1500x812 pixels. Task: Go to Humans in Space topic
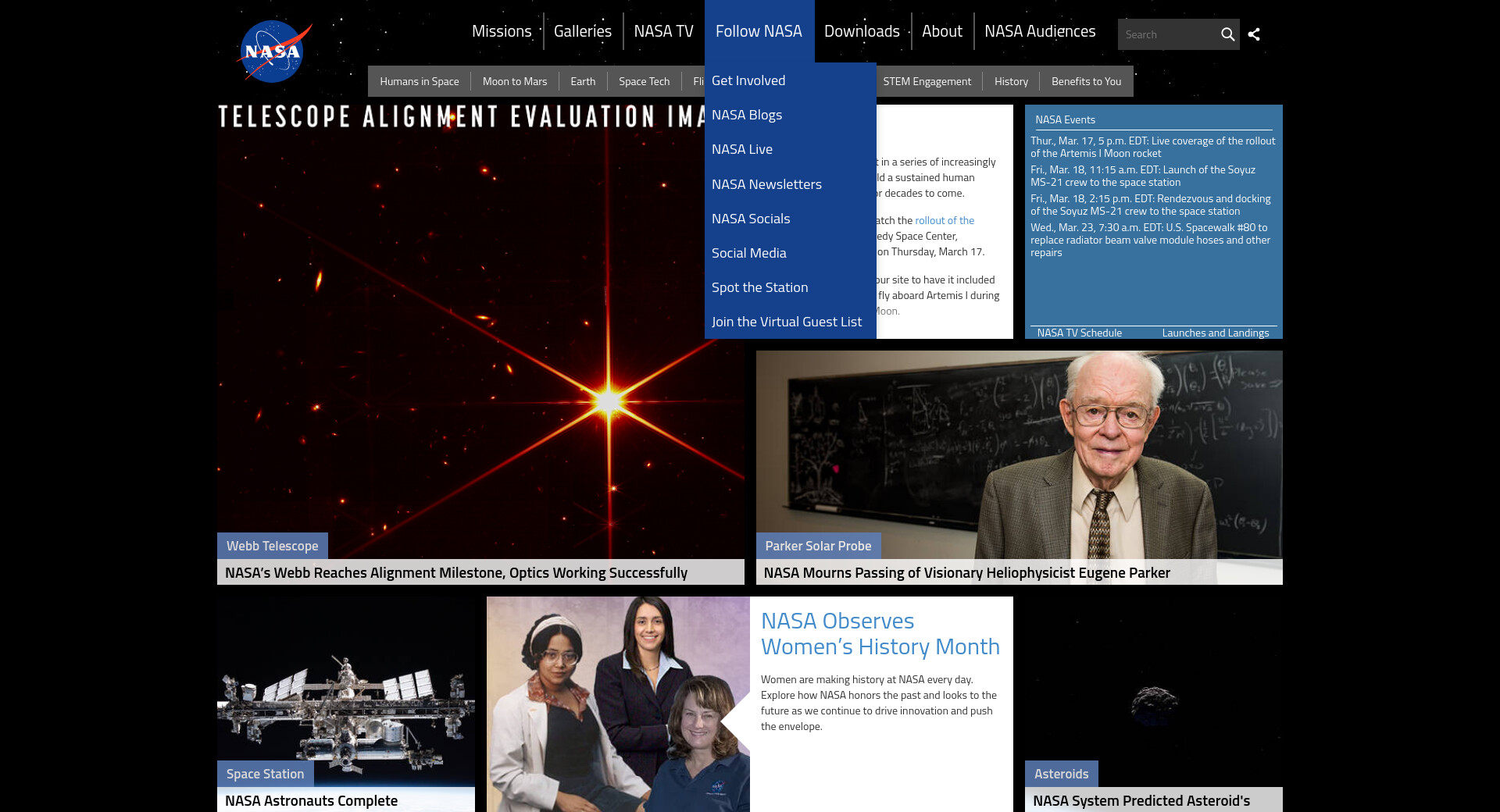(x=420, y=81)
